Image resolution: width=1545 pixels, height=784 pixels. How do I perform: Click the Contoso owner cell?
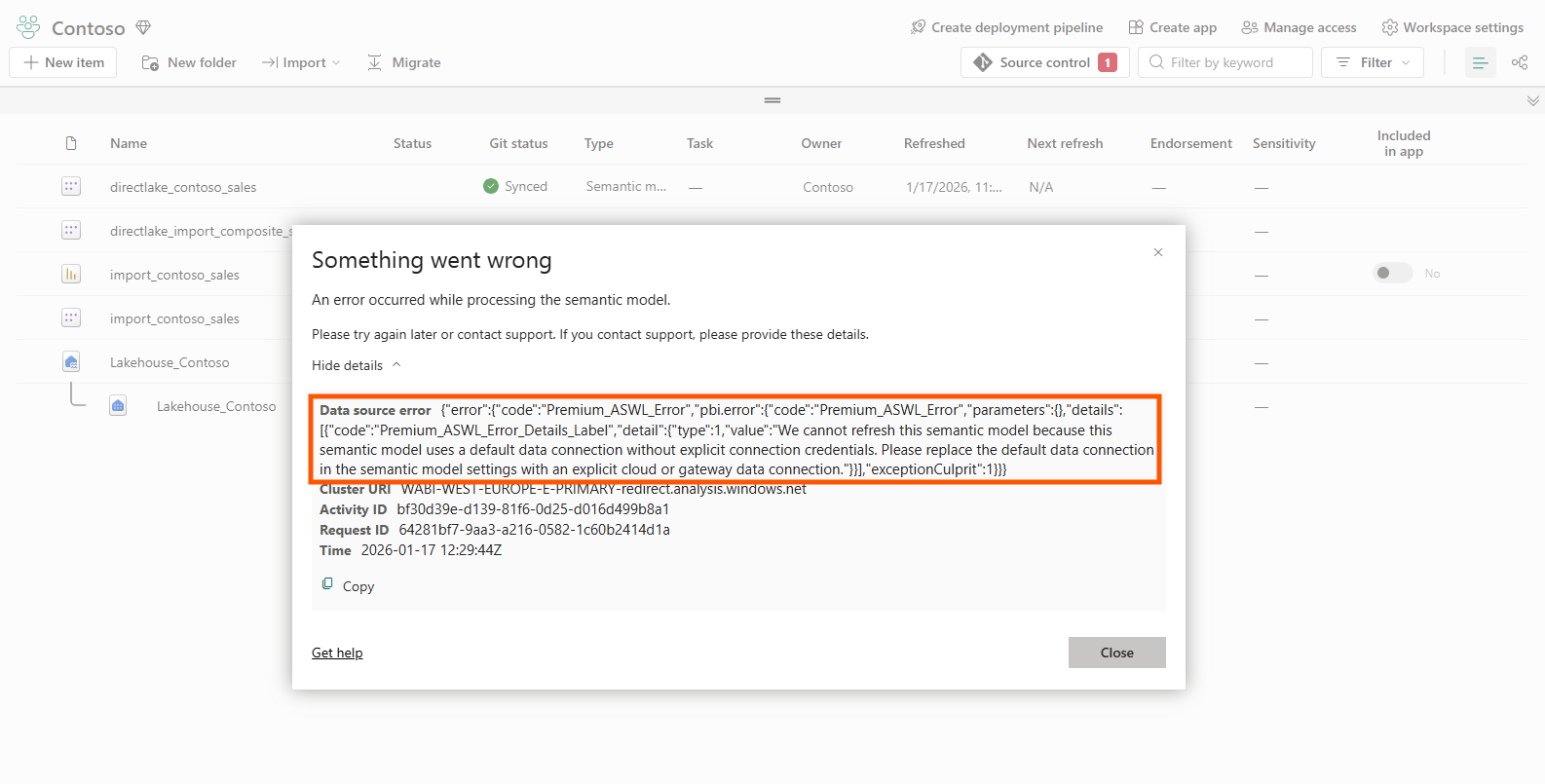[x=828, y=187]
